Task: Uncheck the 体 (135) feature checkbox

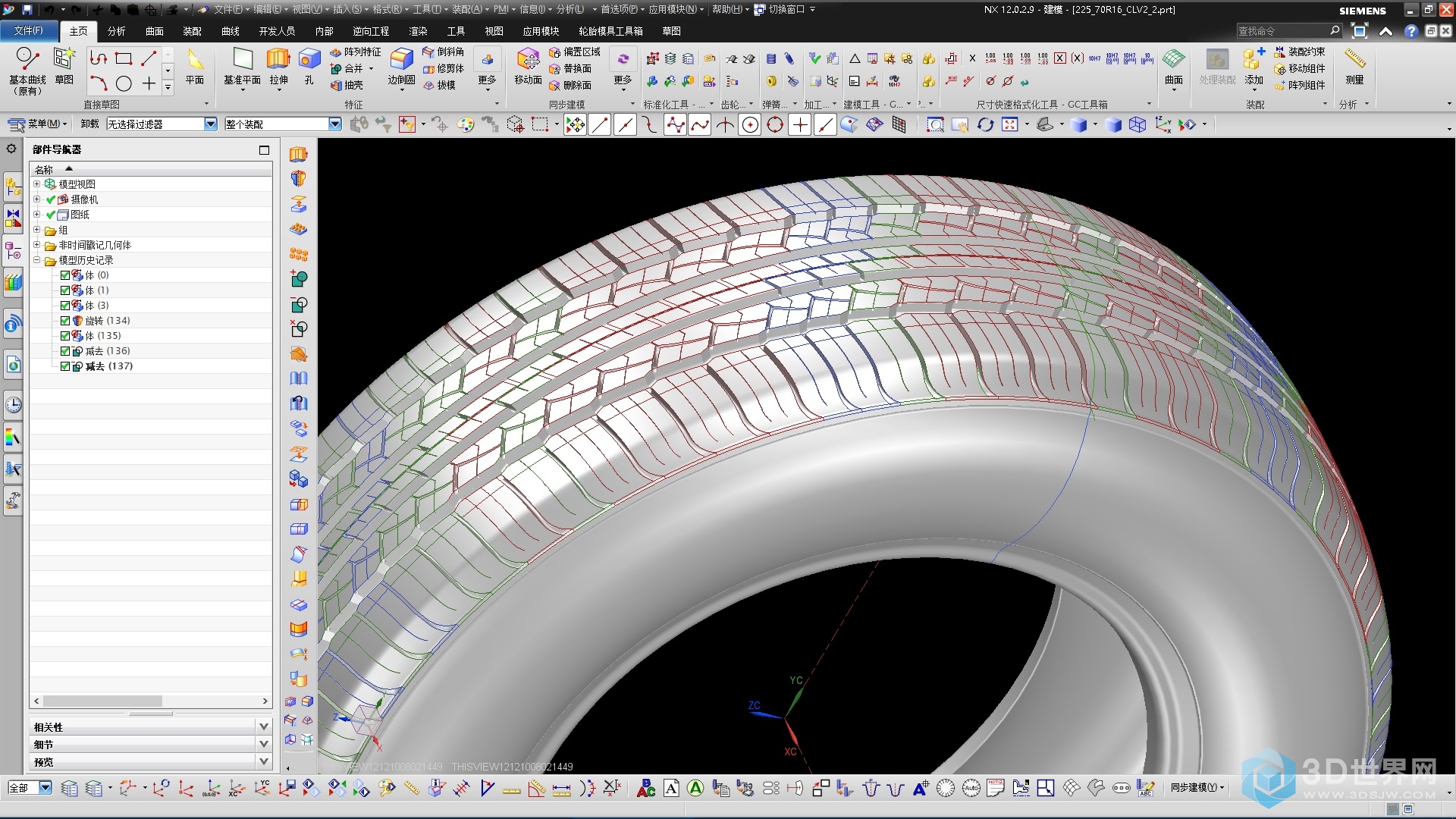Action: [x=65, y=336]
